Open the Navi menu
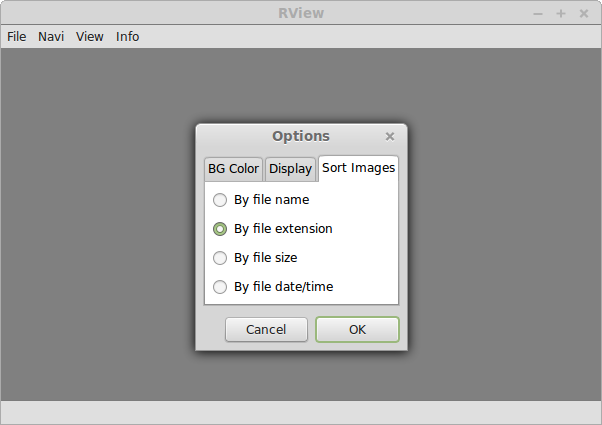Screen dimensions: 602x425 point(51,36)
